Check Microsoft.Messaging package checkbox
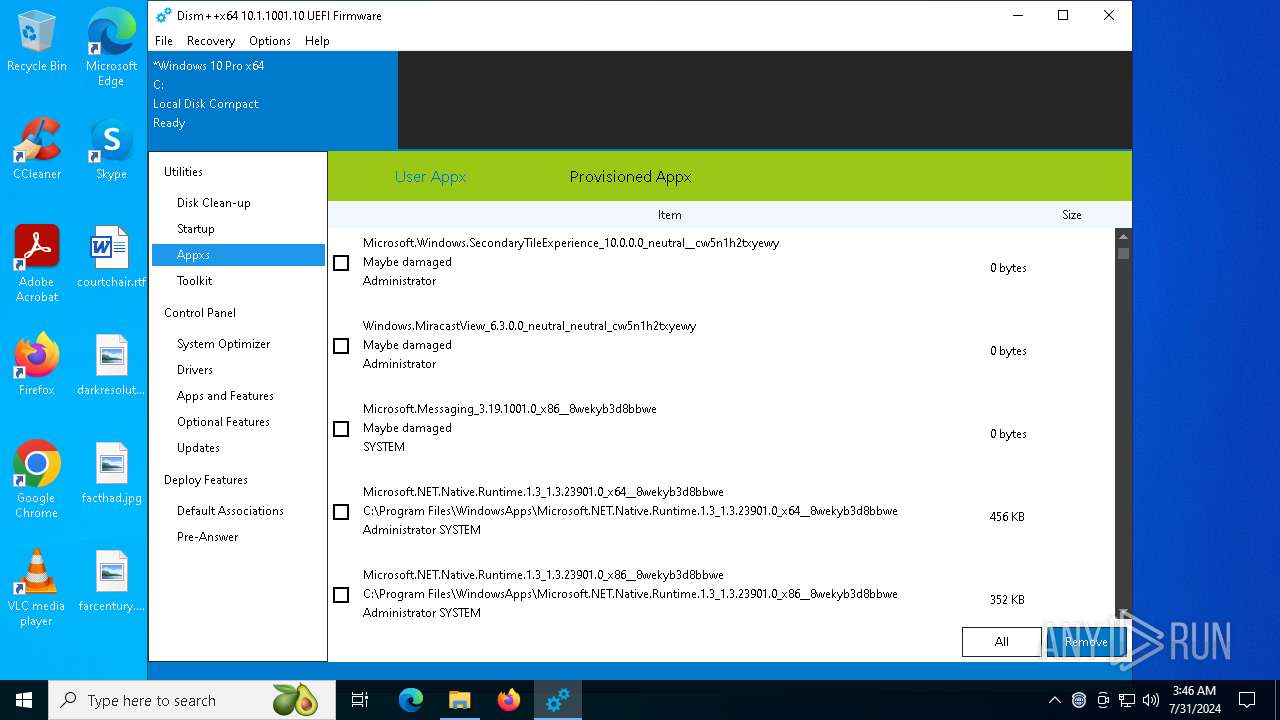 click(341, 429)
